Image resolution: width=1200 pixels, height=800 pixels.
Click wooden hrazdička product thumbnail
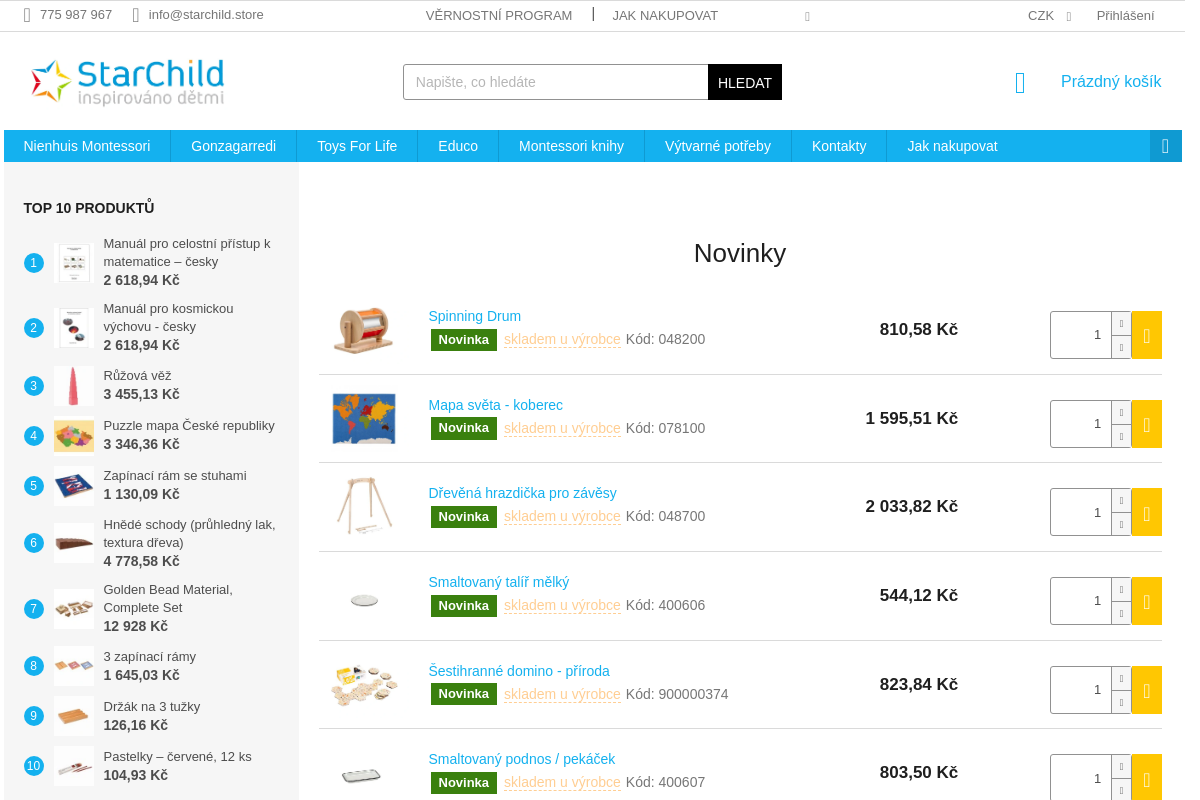[364, 506]
